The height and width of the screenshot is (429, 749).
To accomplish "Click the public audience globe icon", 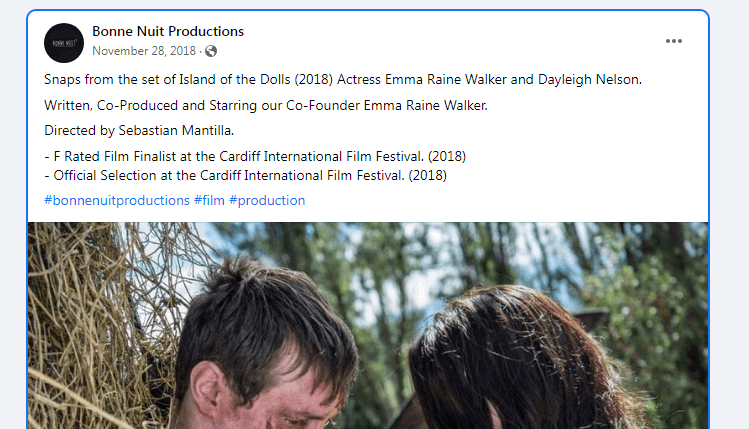I will pos(211,51).
